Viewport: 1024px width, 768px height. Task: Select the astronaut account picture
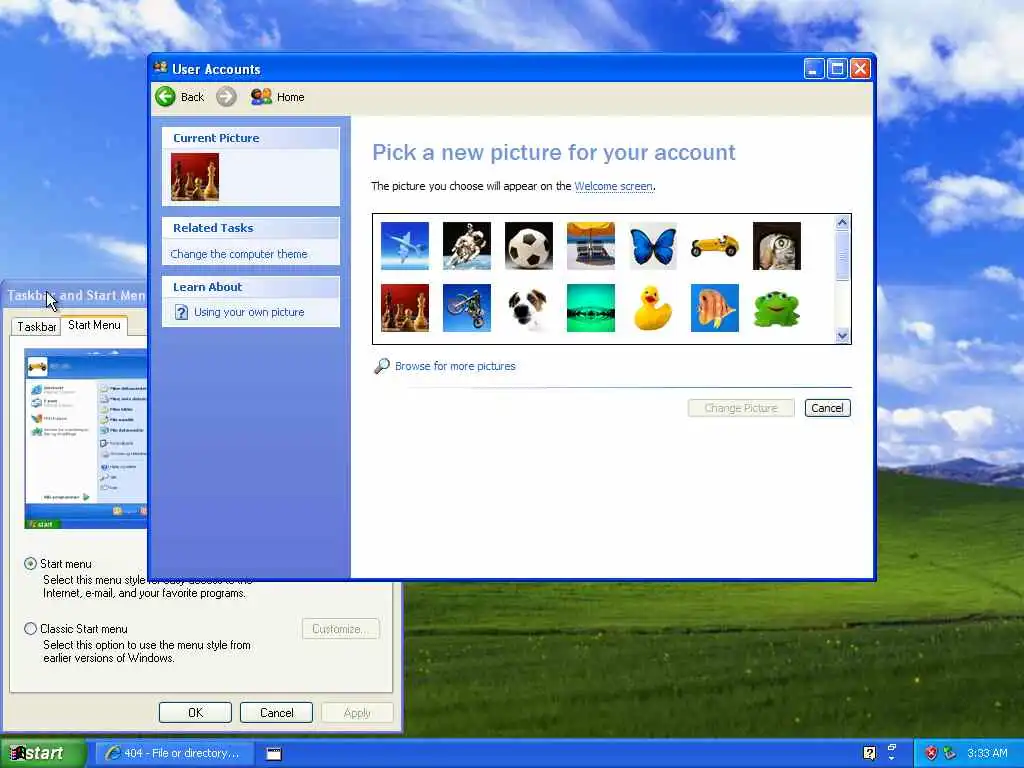[x=467, y=246]
